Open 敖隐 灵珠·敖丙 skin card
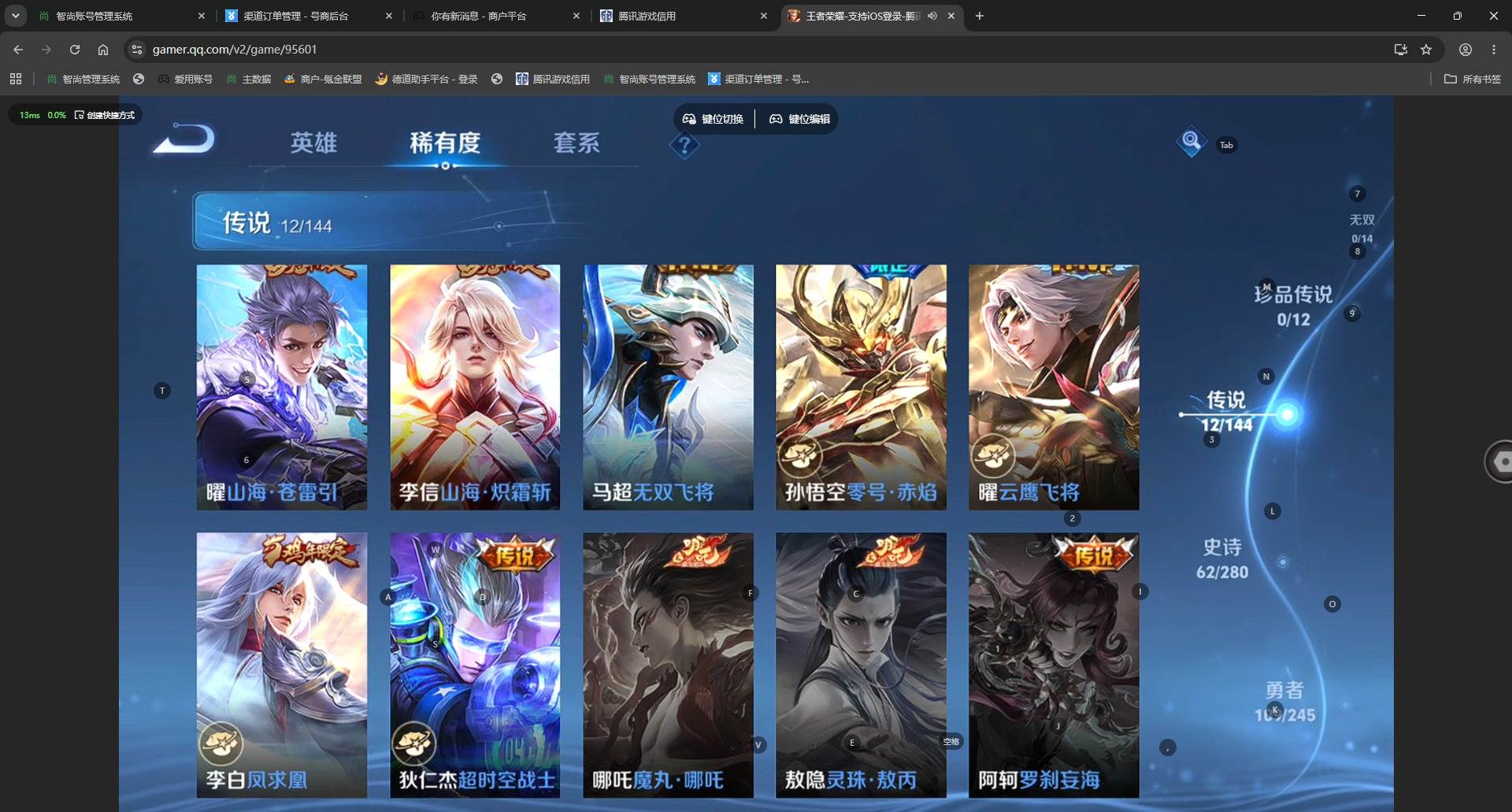The height and width of the screenshot is (812, 1512). tap(861, 666)
